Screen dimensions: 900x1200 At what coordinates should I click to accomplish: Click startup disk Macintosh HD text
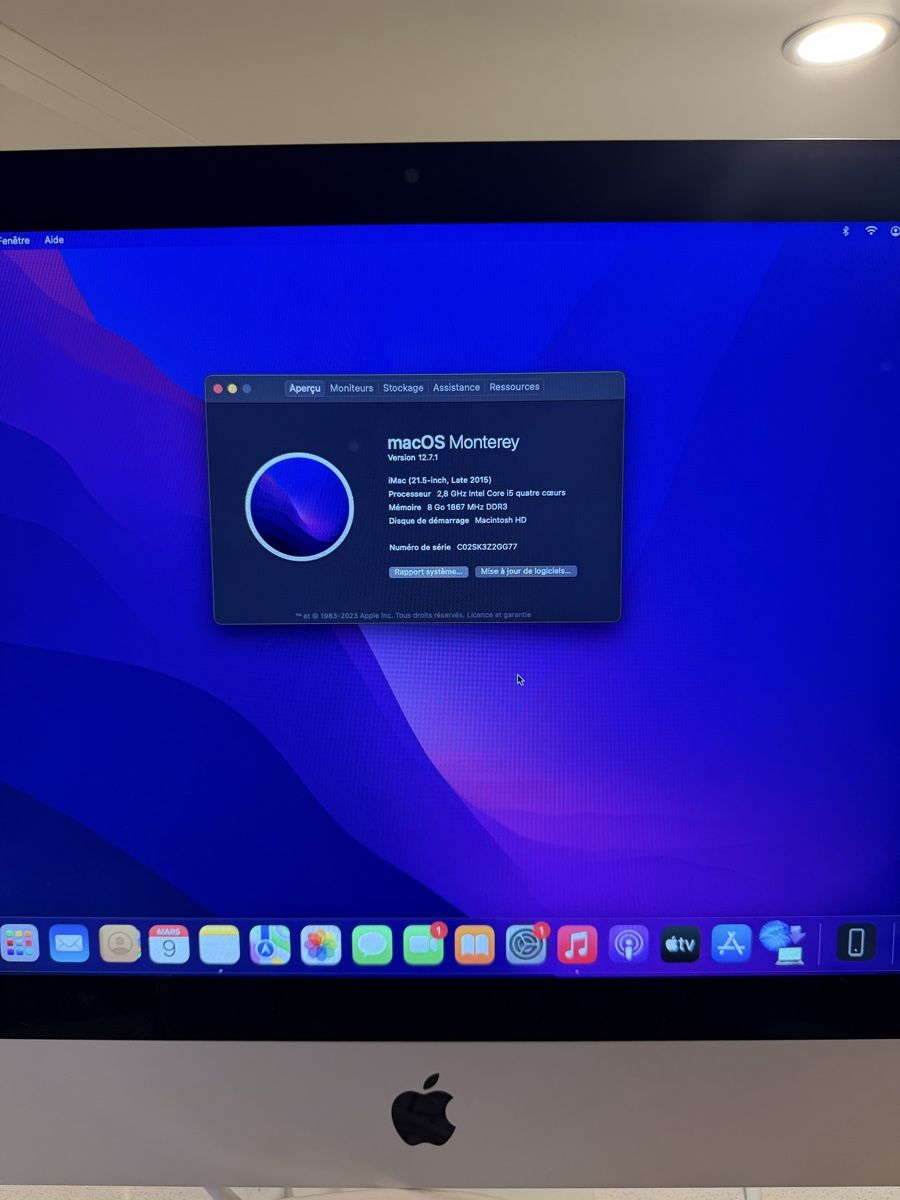click(x=500, y=520)
